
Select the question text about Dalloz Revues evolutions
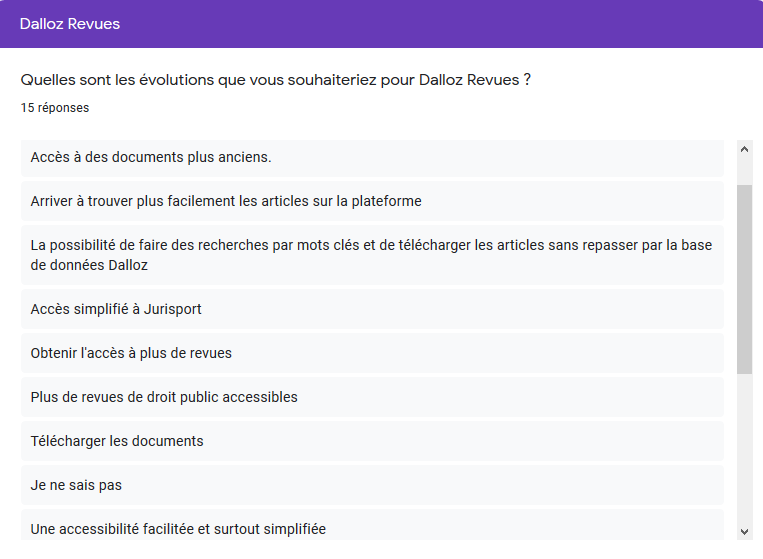point(275,80)
